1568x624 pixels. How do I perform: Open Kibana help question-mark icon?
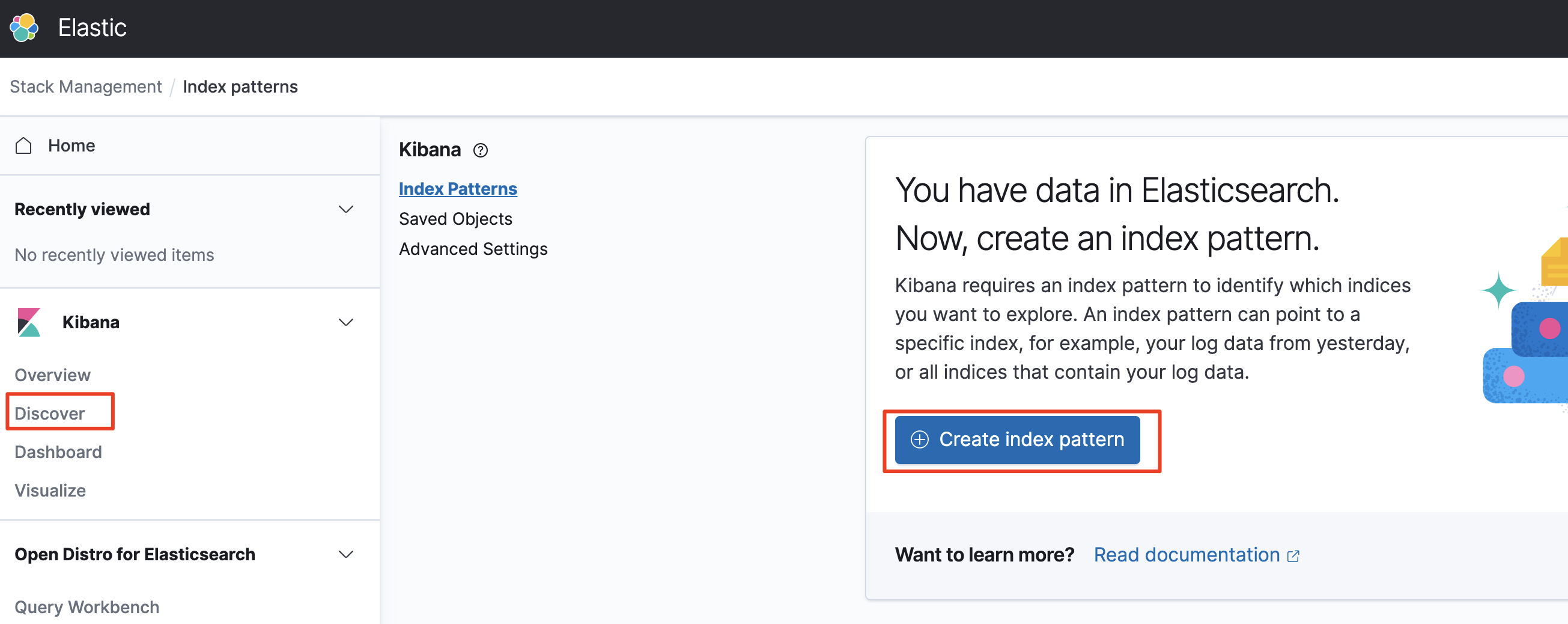[480, 150]
